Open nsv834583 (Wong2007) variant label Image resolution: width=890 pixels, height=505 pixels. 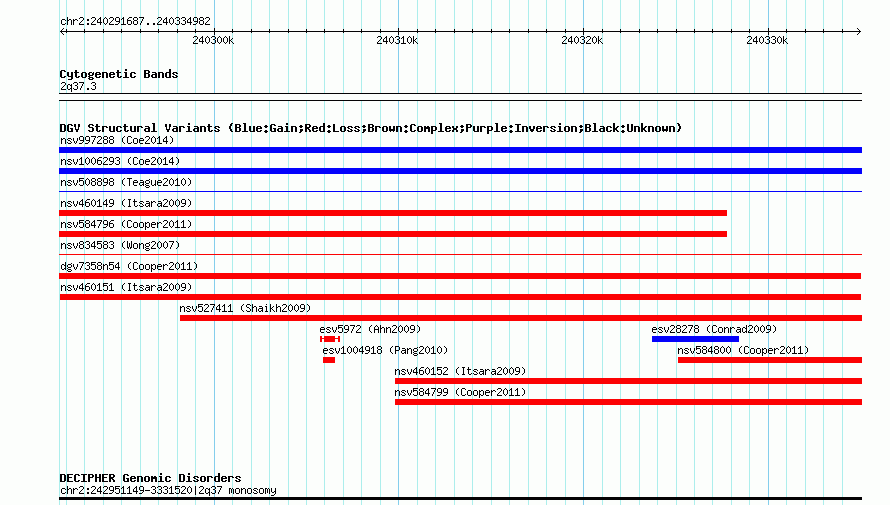[120, 245]
